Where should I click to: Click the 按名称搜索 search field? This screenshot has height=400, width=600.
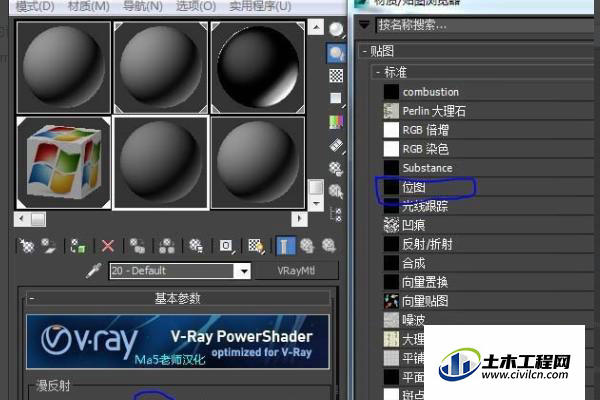coord(486,25)
